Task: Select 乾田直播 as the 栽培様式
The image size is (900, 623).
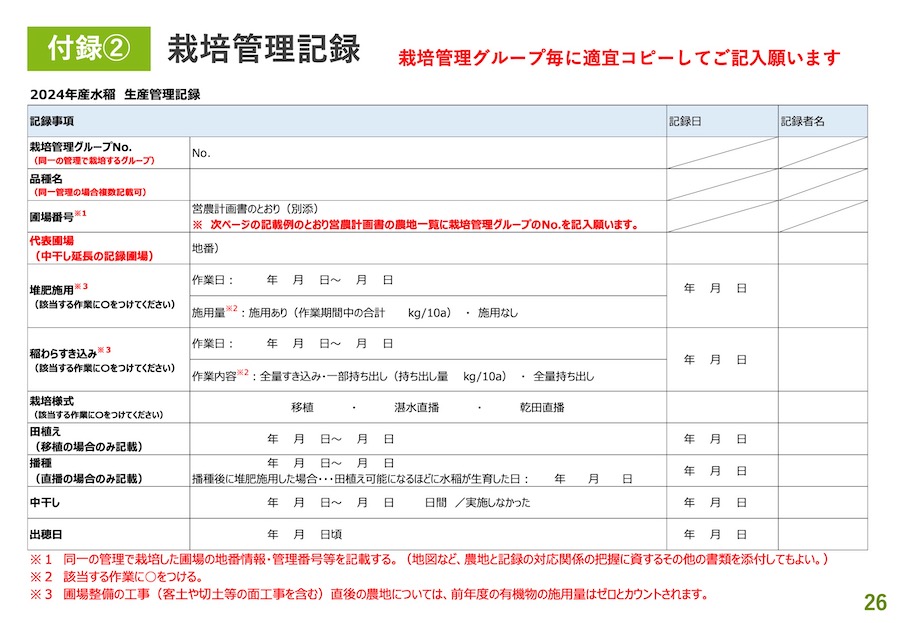Action: tap(542, 408)
